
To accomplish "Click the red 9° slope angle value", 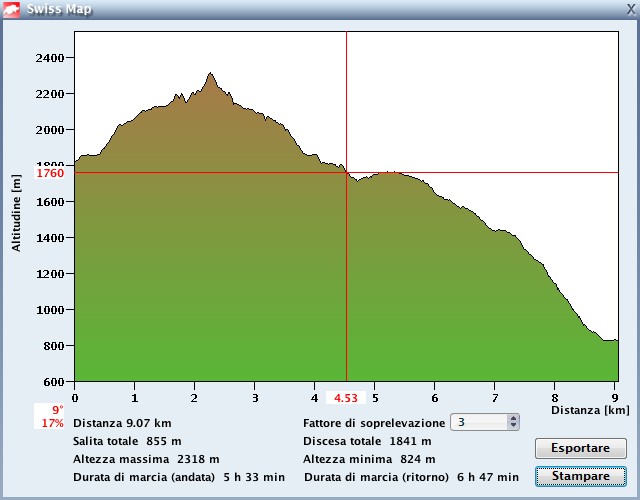I will point(55,410).
